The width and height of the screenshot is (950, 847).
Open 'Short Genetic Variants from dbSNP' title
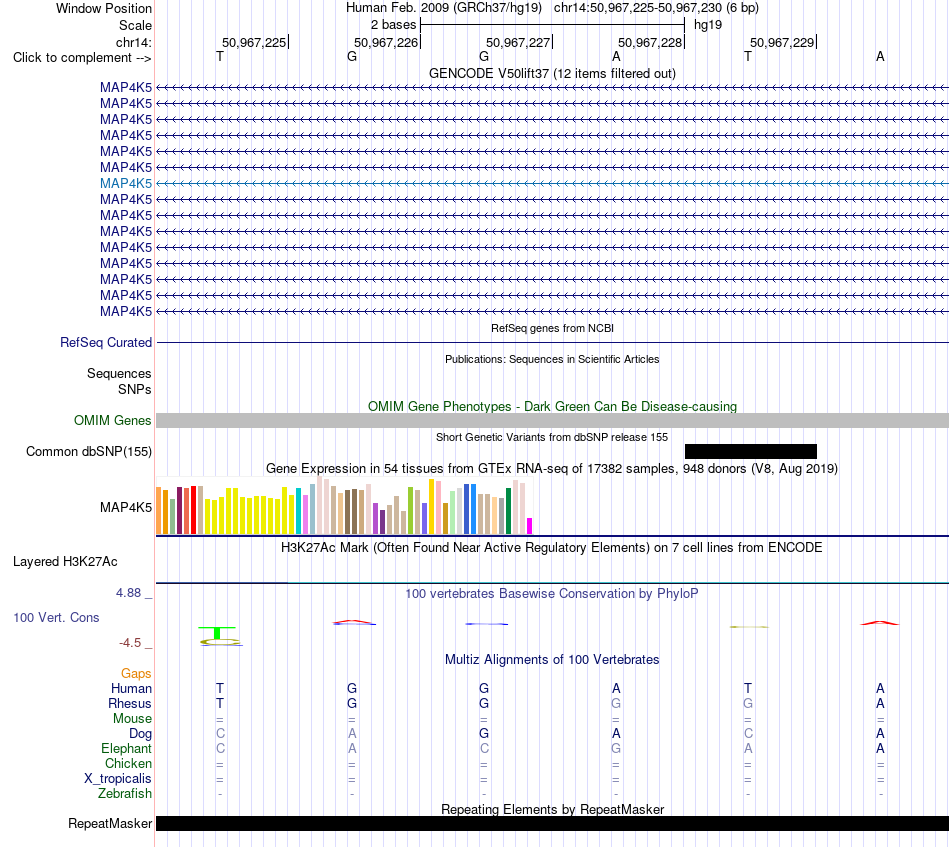click(x=552, y=437)
